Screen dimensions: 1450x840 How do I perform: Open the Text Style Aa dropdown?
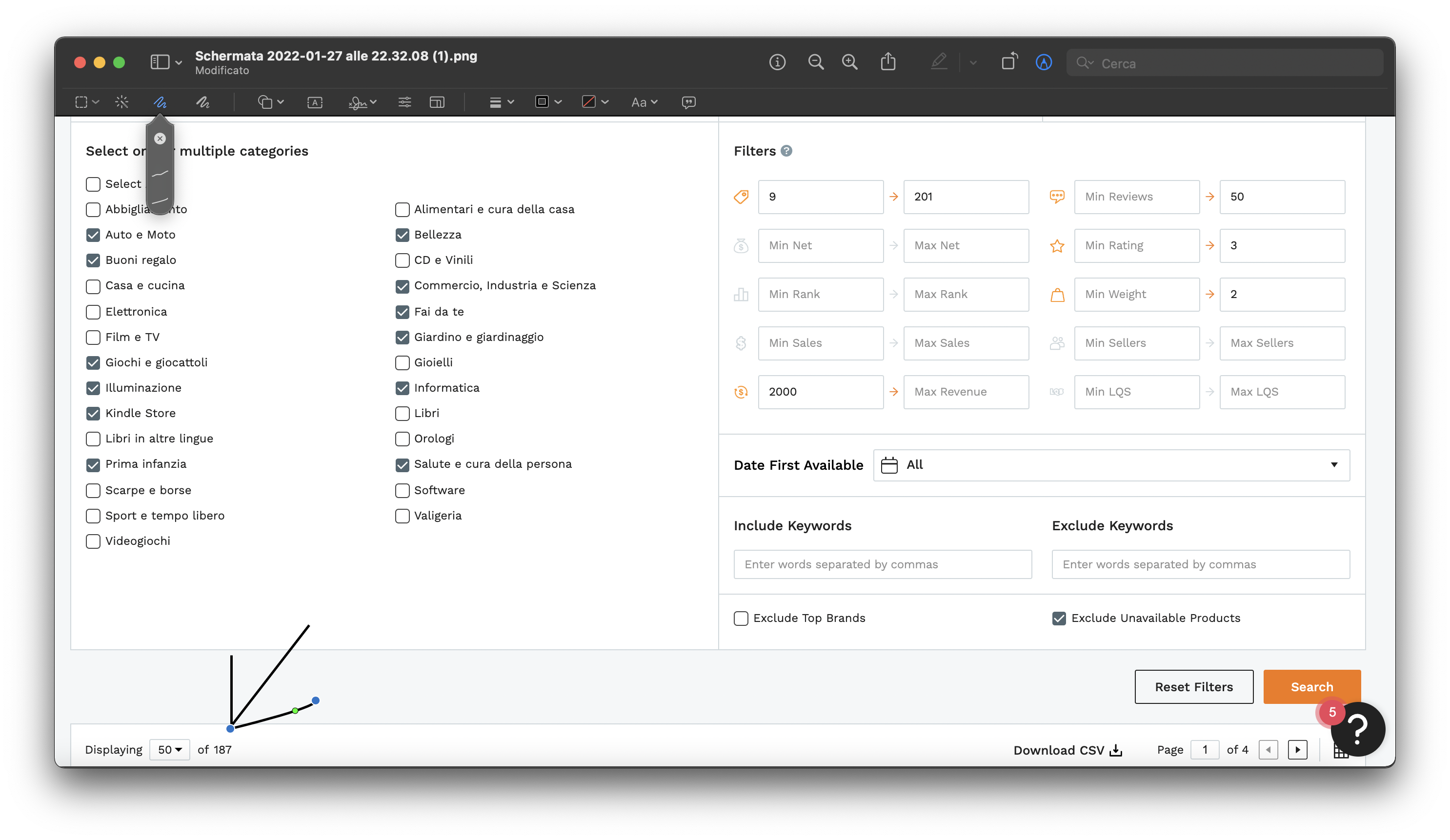[x=644, y=102]
